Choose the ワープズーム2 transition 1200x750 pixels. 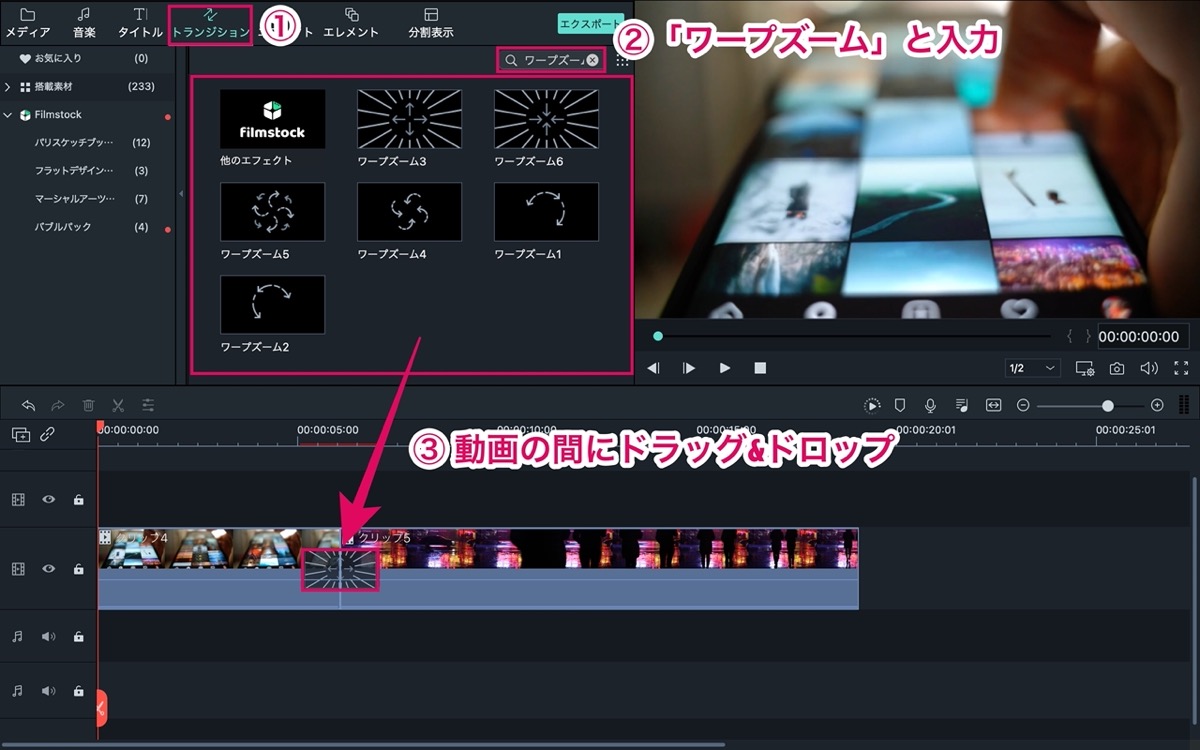pyautogui.click(x=272, y=305)
